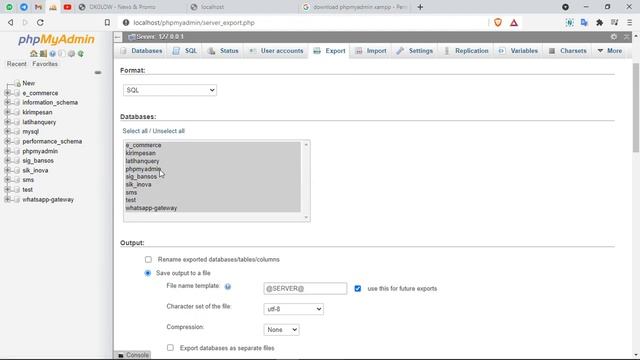Go back in browser history

point(11,22)
